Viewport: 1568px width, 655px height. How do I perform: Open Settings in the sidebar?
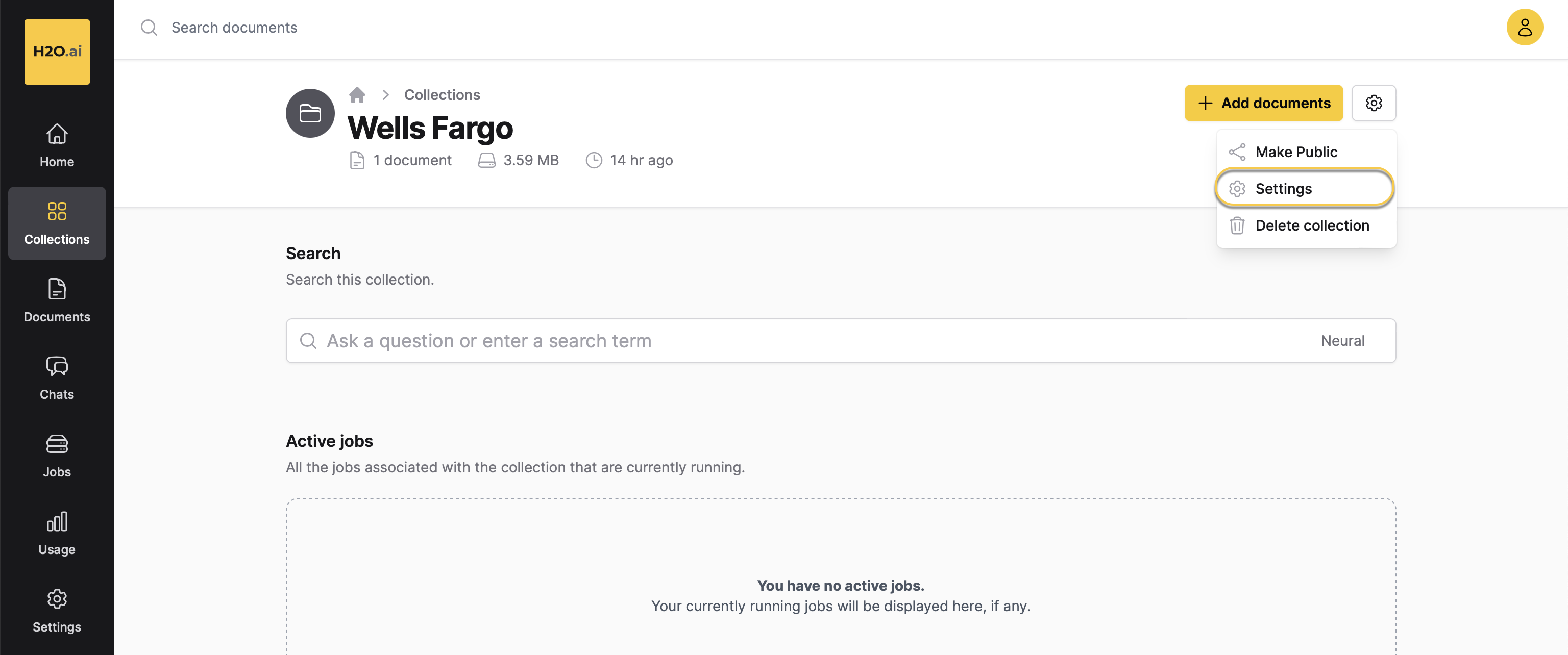tap(57, 611)
